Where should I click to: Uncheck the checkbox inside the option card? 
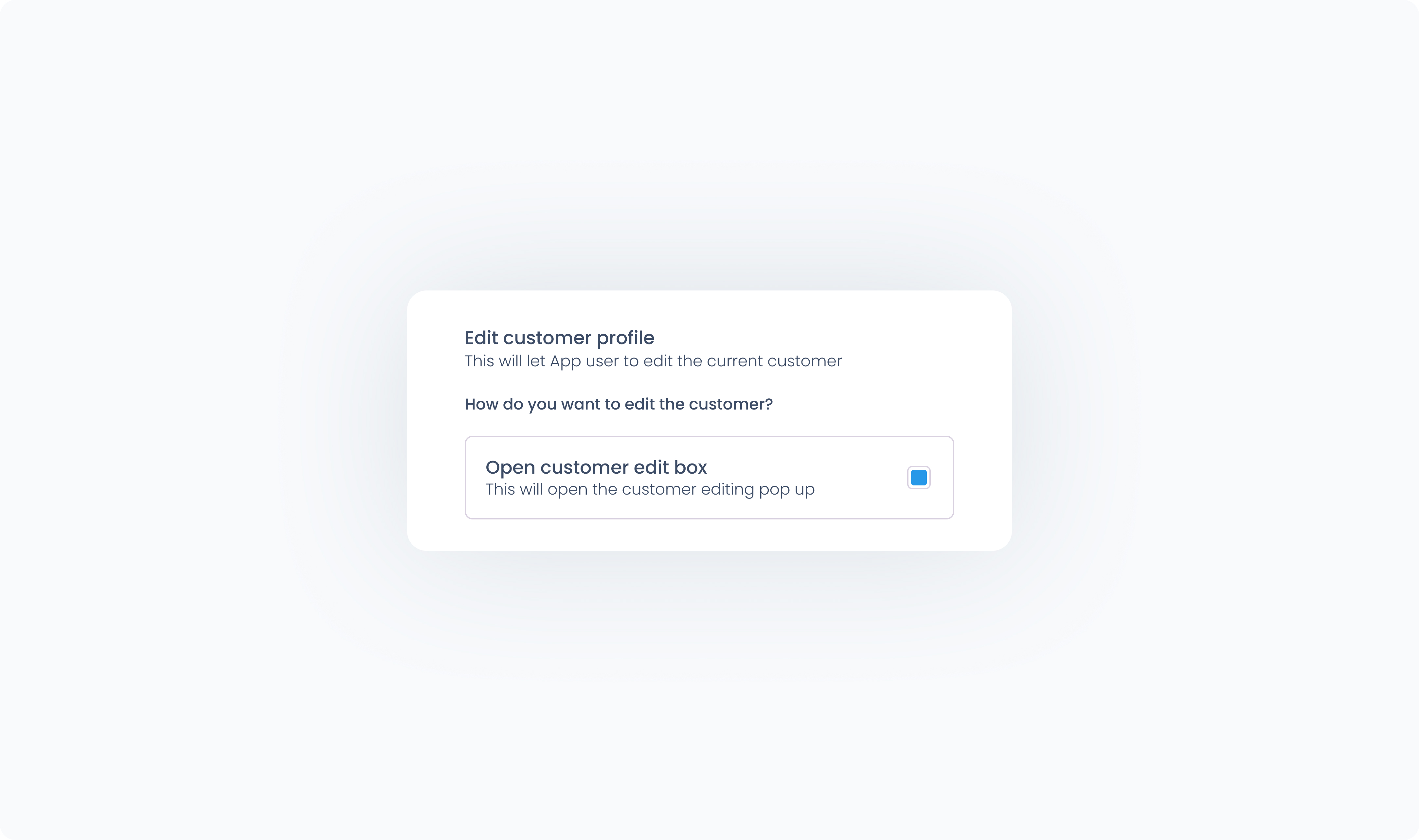918,477
